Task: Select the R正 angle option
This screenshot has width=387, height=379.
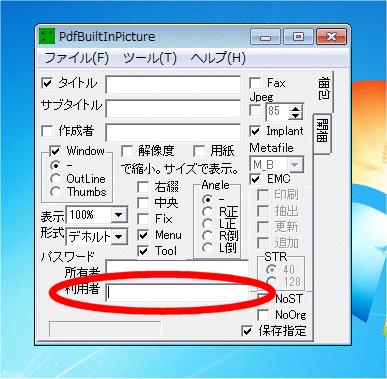Action: click(x=207, y=211)
